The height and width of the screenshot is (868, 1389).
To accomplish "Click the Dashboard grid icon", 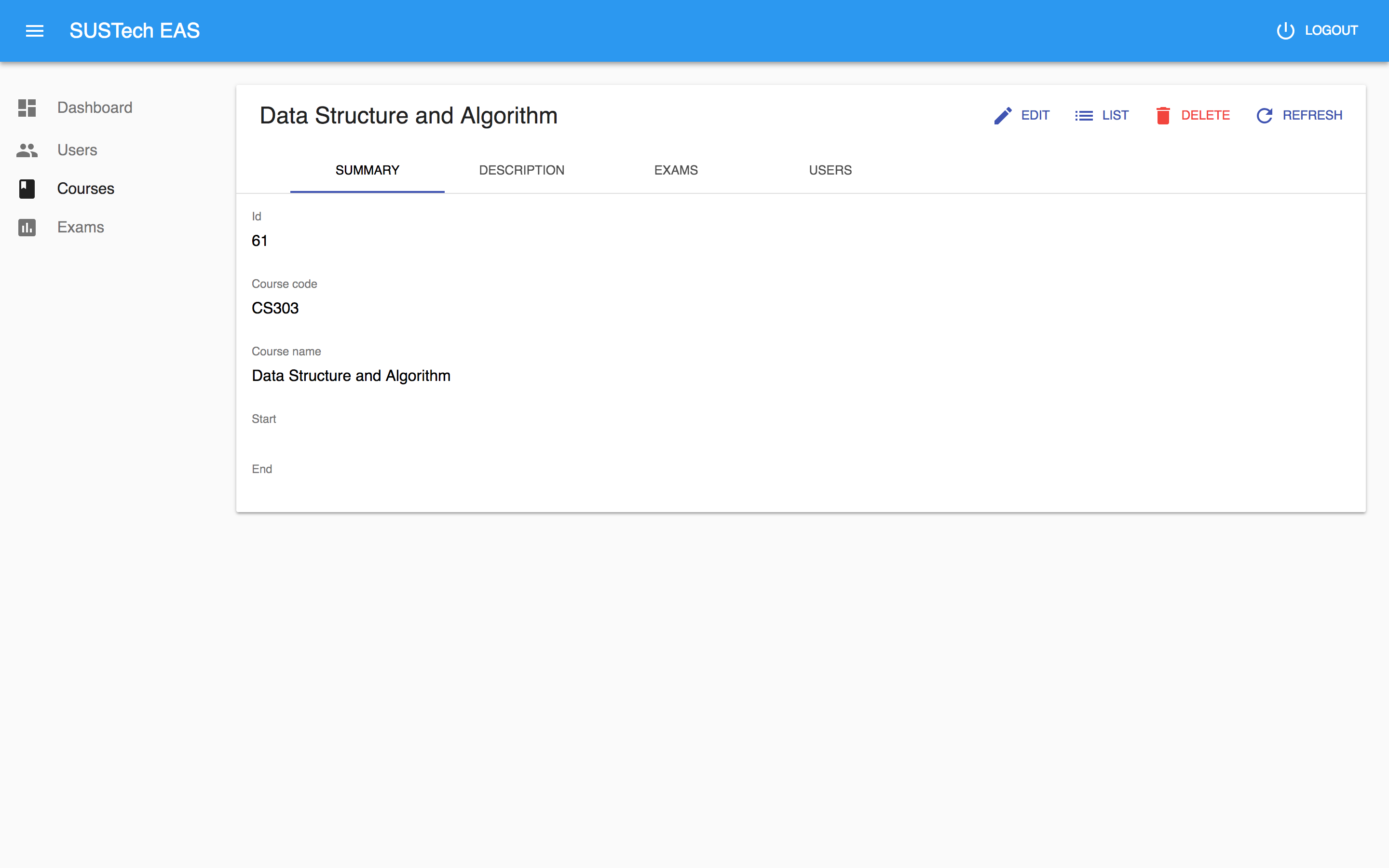I will tap(27, 108).
